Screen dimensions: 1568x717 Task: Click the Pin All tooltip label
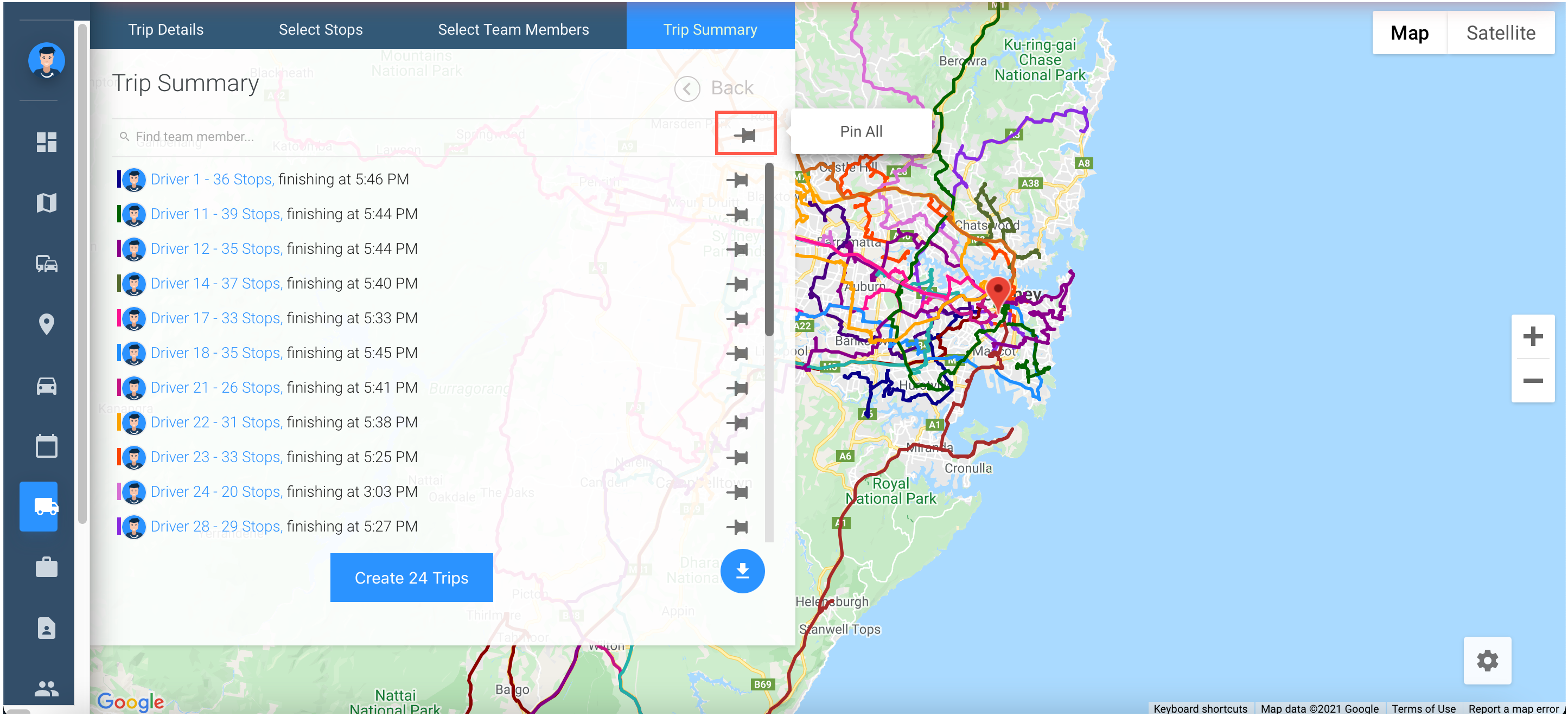pos(861,131)
